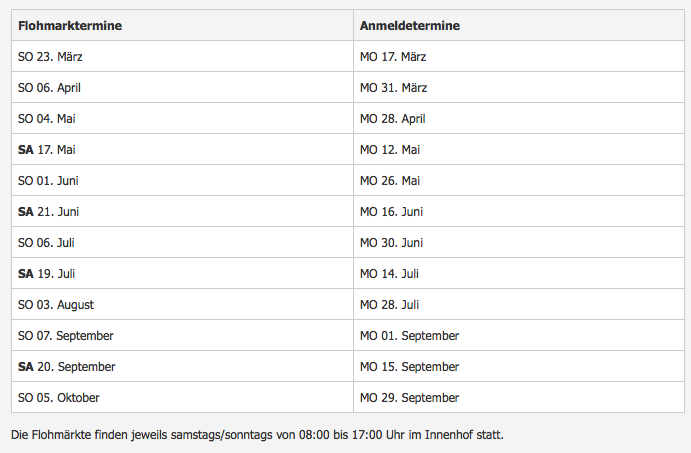Select the SO 01. Juni date
This screenshot has width=691, height=453.
(x=48, y=180)
